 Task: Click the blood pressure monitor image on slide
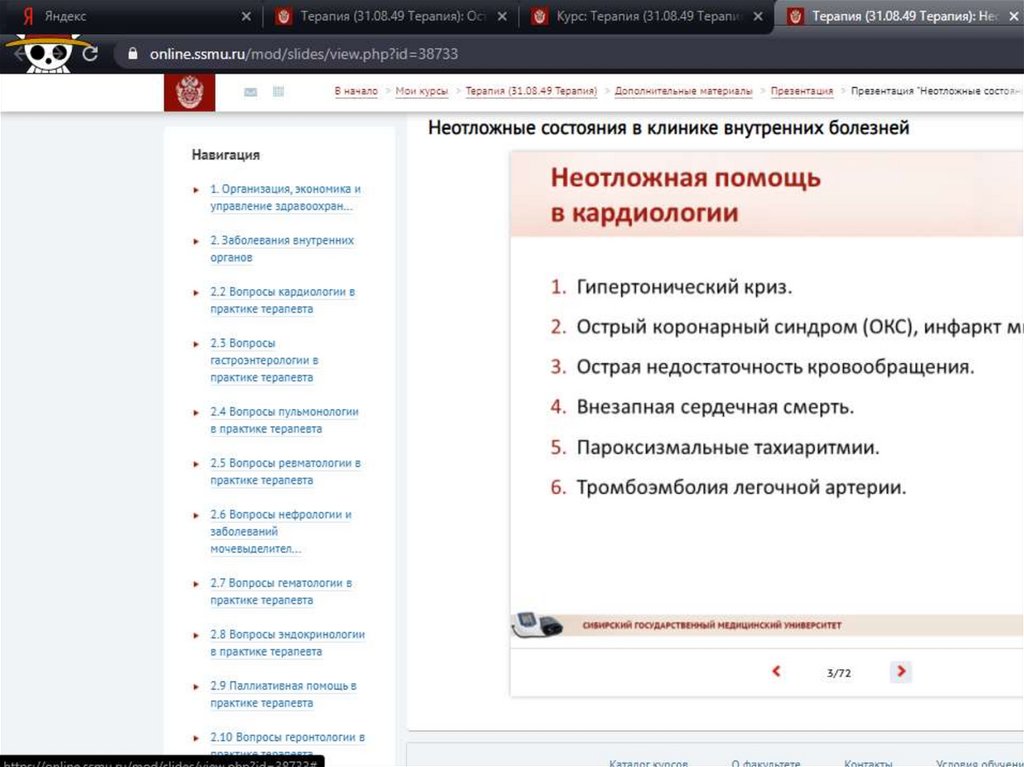pyautogui.click(x=536, y=625)
